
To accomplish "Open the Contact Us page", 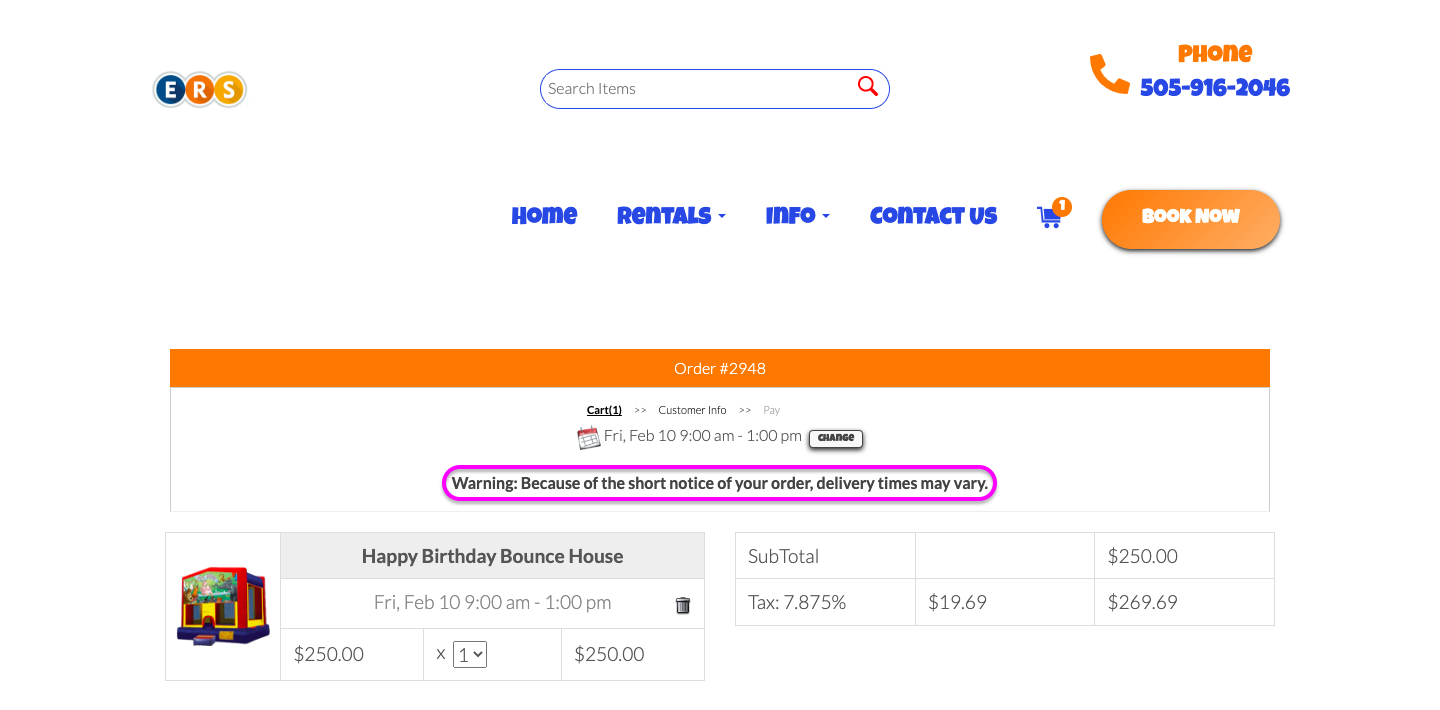I will click(933, 216).
